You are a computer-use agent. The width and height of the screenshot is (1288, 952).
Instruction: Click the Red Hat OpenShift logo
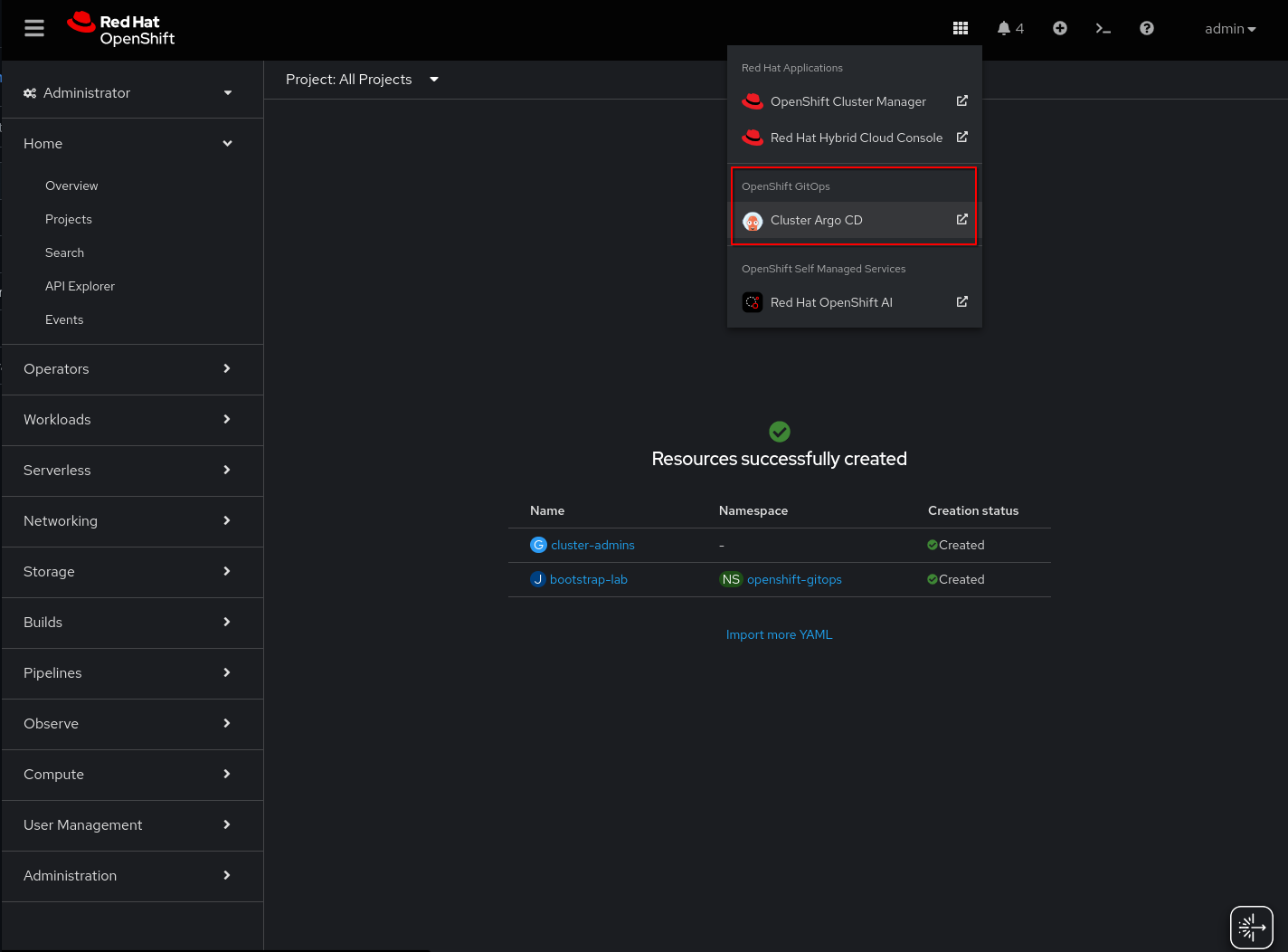click(x=120, y=29)
